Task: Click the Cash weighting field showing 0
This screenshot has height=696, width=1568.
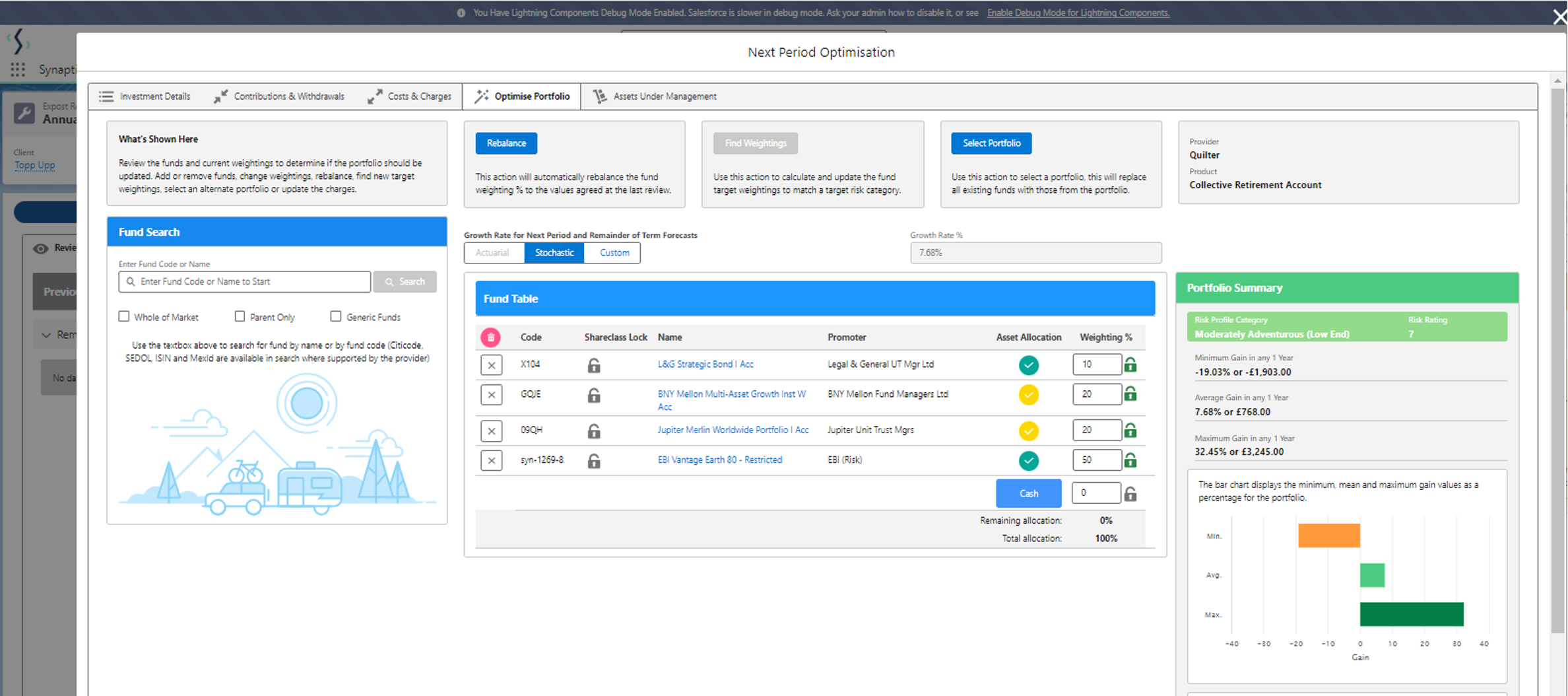Action: pyautogui.click(x=1096, y=493)
